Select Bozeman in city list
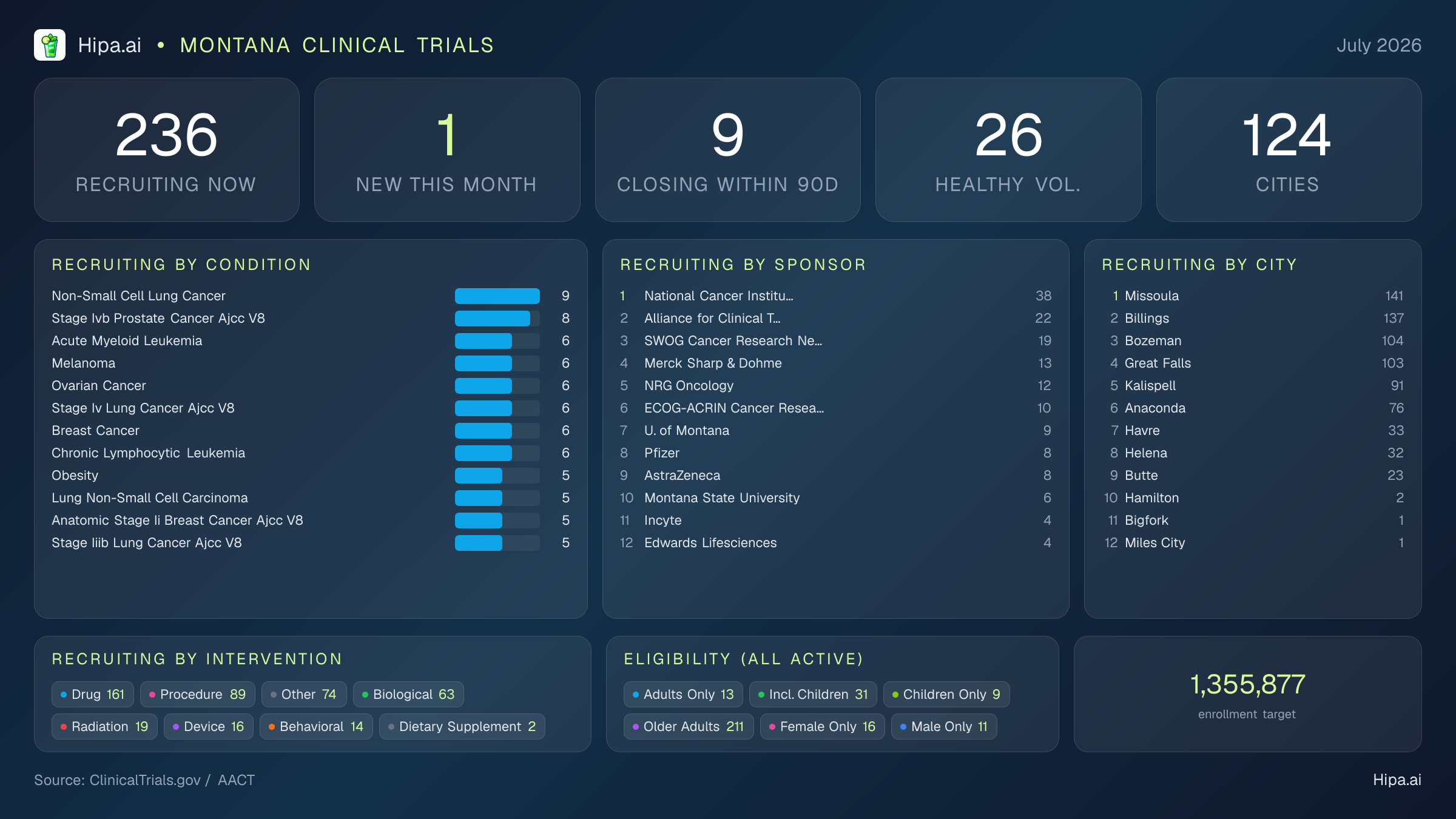Screen dimensions: 1456x819 (x=1253, y=341)
